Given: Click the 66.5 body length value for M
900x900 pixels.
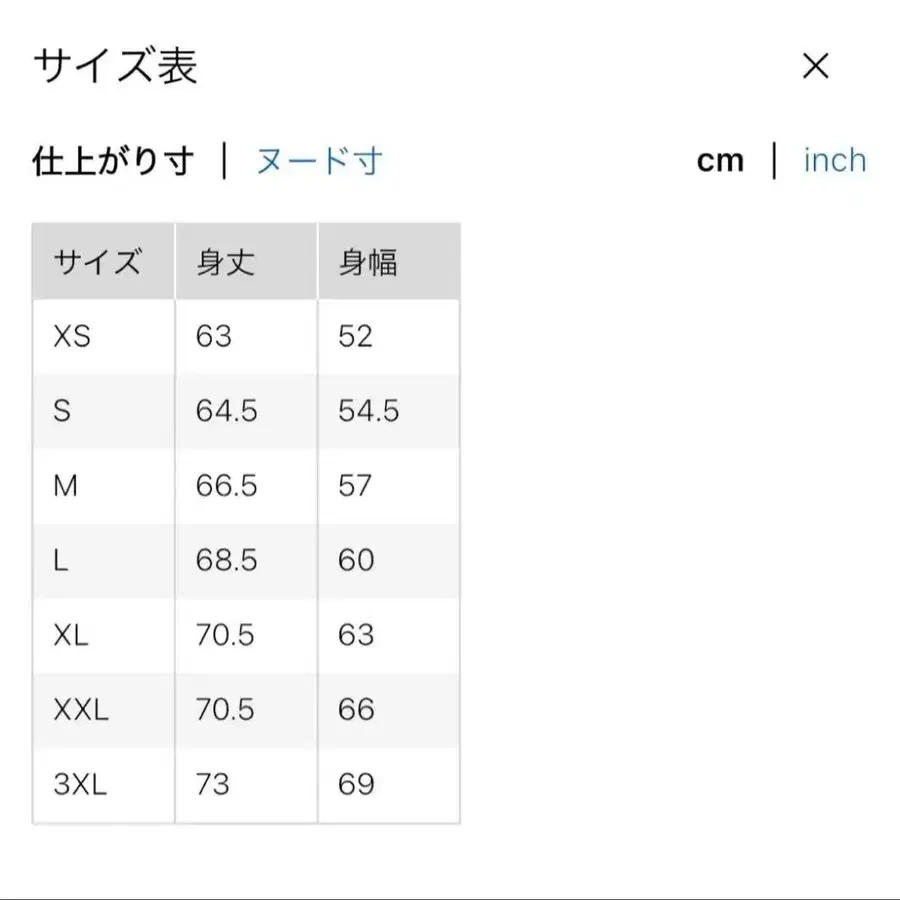Looking at the screenshot, I should click(x=225, y=486).
